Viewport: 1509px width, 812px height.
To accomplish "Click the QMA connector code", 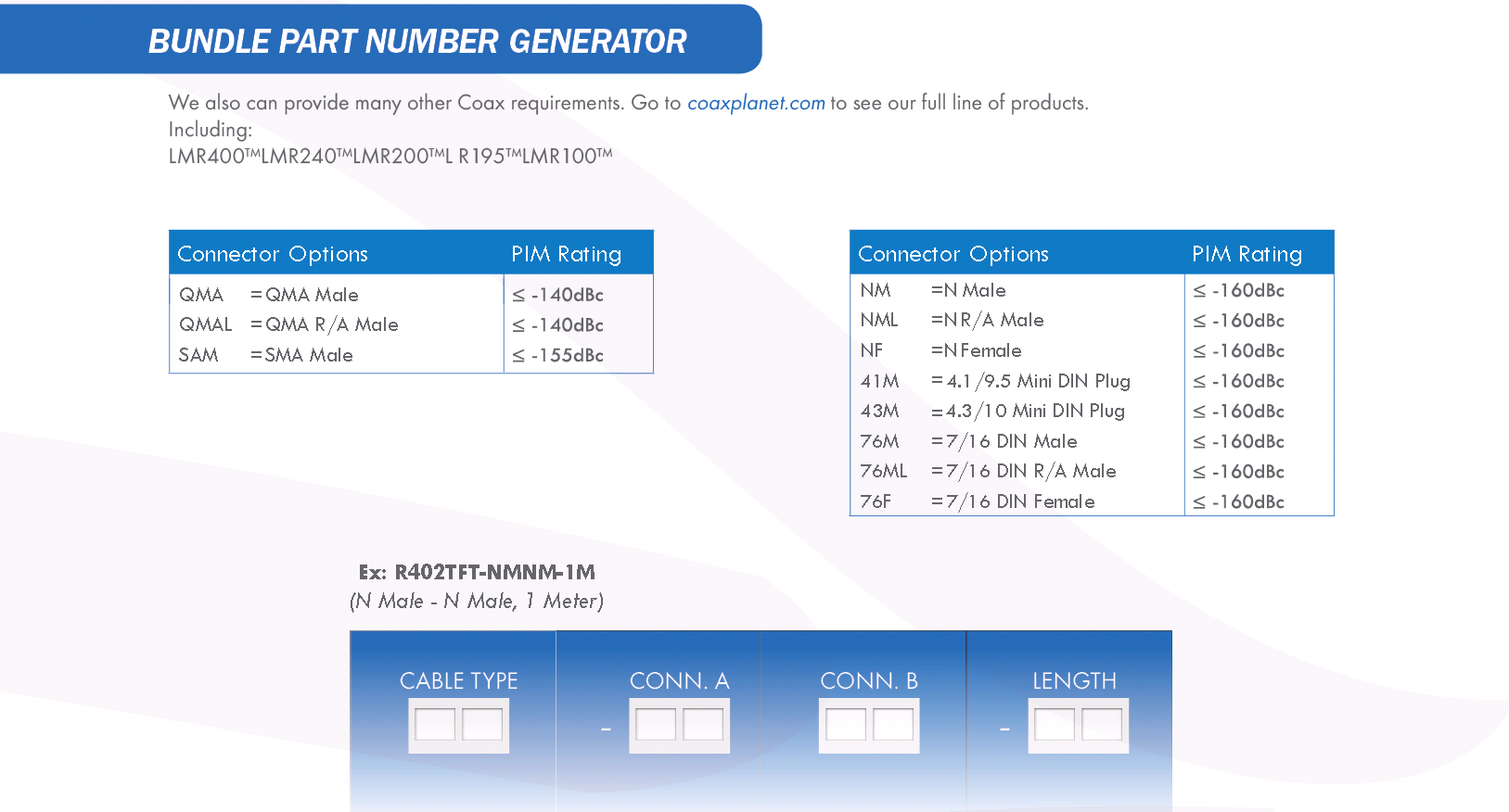I will coord(201,295).
